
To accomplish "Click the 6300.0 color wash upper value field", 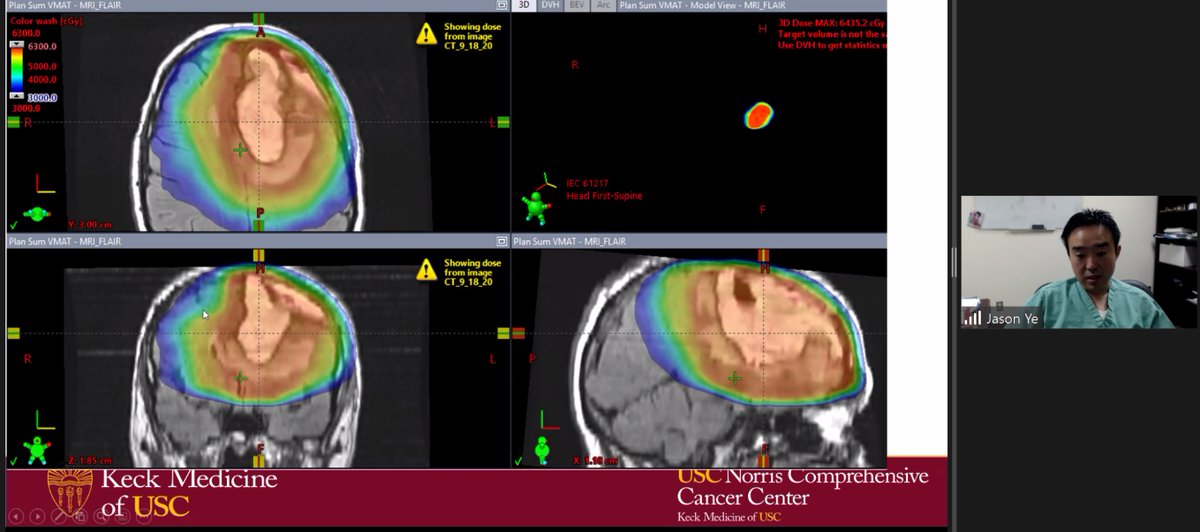I will [x=42, y=46].
